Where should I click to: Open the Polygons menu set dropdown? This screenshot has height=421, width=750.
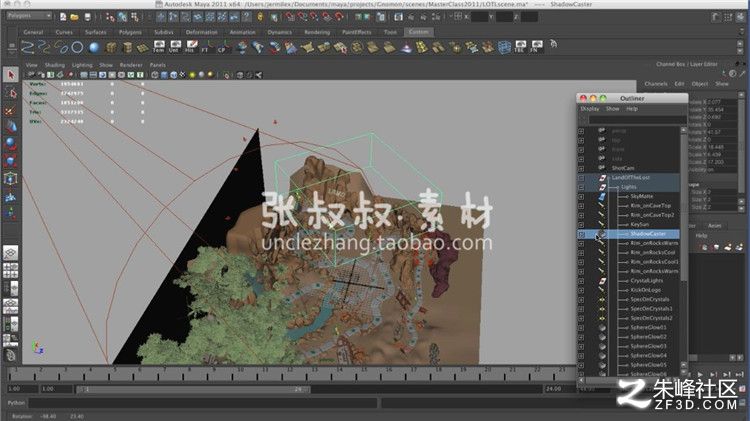29,16
